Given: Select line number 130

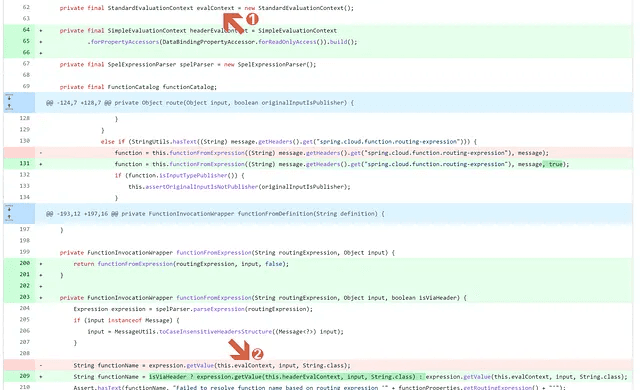Looking at the screenshot, I should 24,141.
